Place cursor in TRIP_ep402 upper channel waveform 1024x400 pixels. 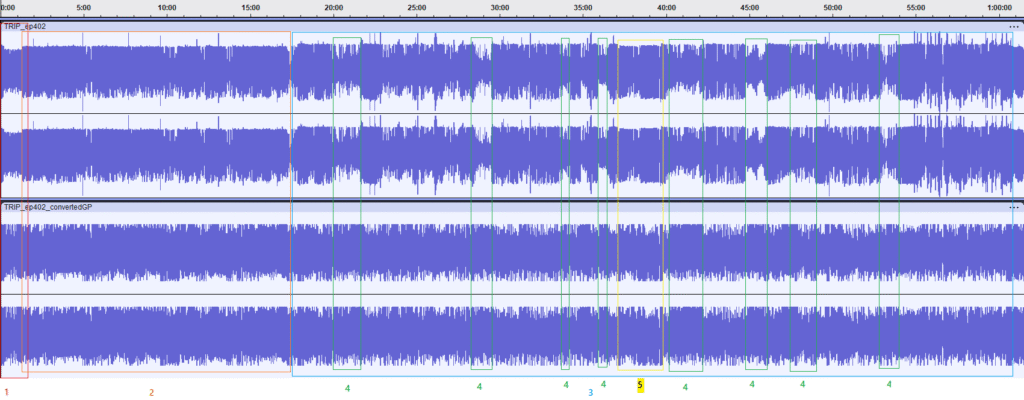click(x=512, y=72)
